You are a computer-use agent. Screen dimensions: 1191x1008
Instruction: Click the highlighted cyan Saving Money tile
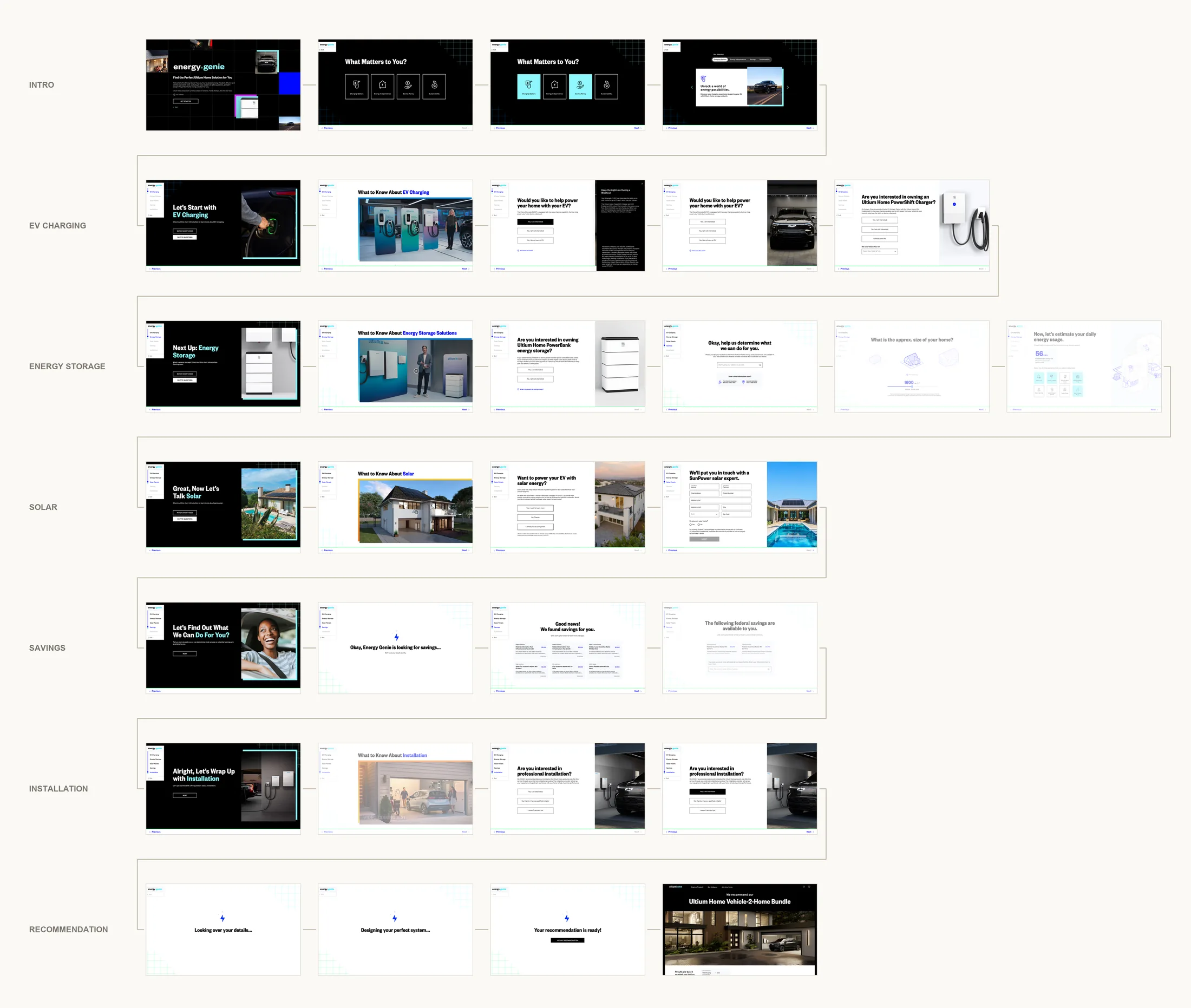pos(581,87)
